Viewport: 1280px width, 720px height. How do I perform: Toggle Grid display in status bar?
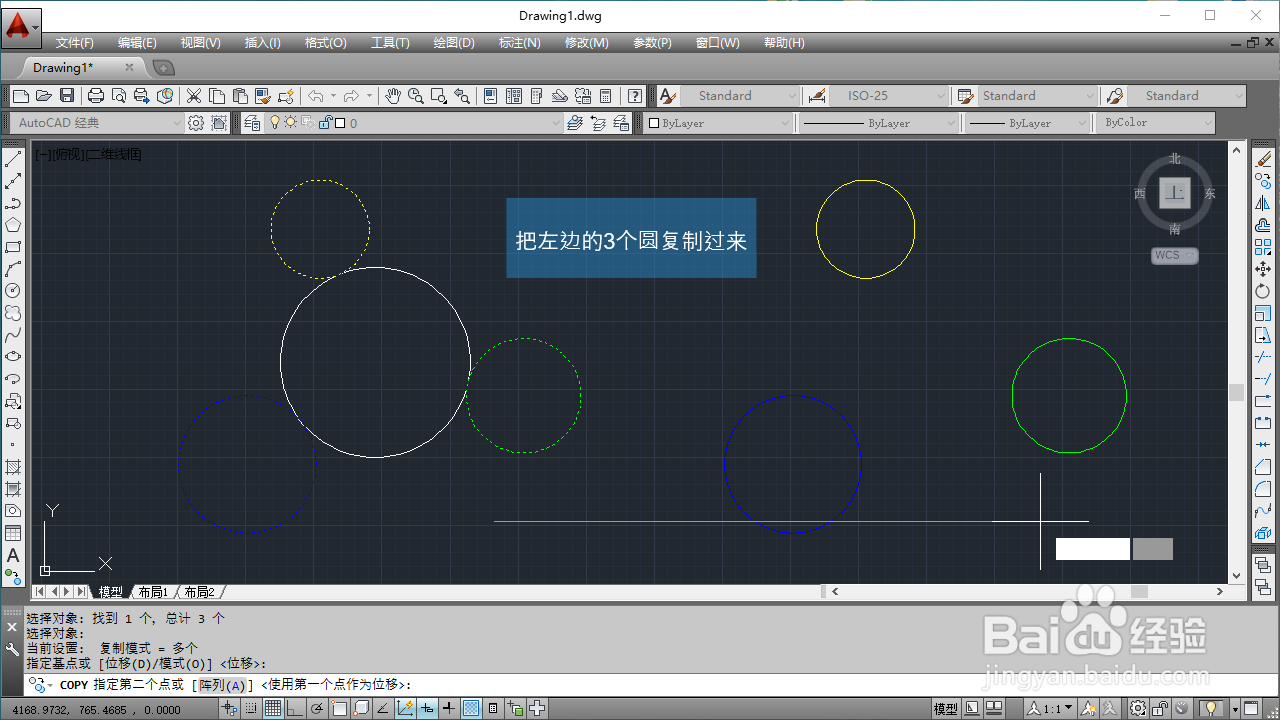point(273,709)
